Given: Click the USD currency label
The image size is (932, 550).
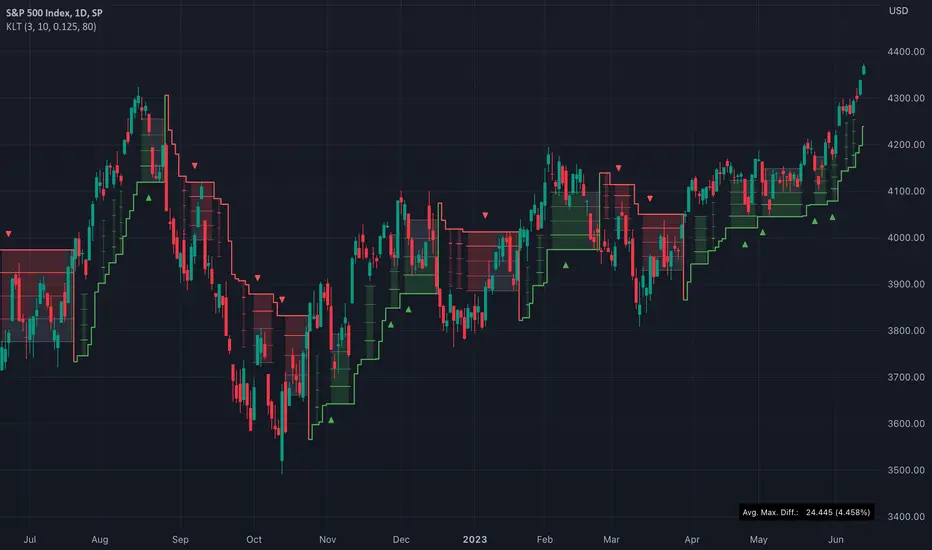Looking at the screenshot, I should tap(898, 11).
